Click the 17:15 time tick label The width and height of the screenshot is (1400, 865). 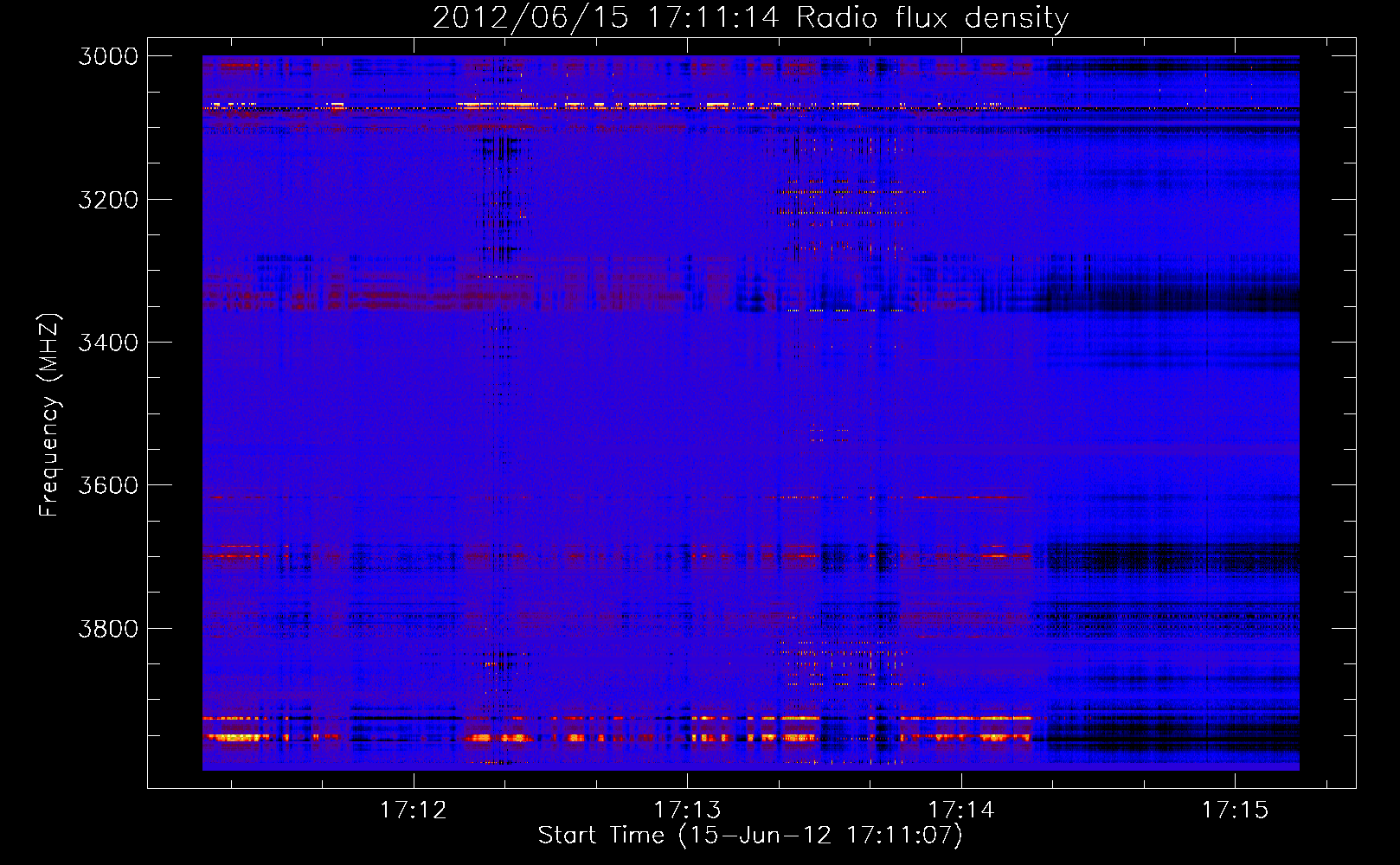1235,810
